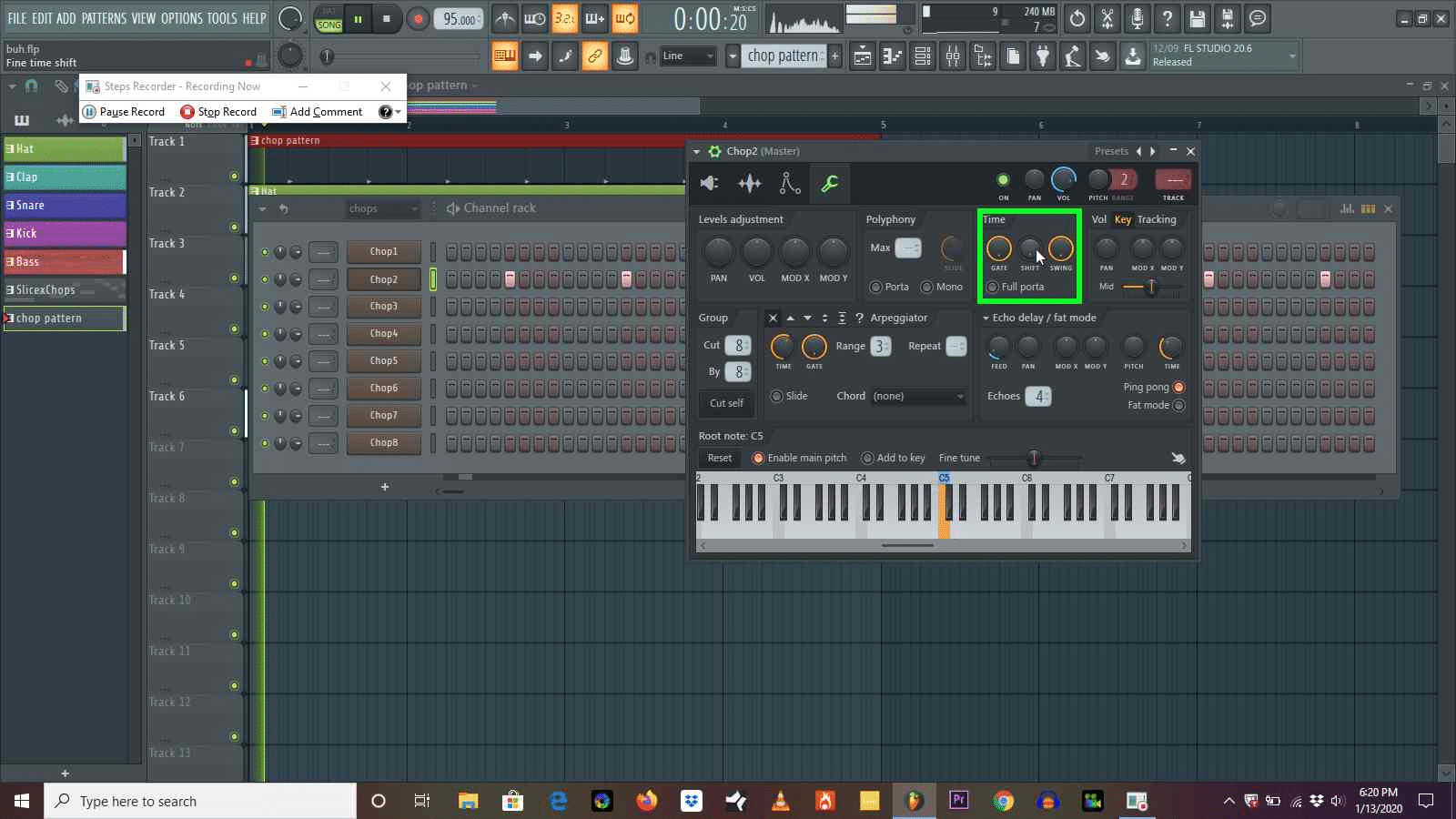Enable Porta in Polyphony section
Screen dimensions: 1456x819
tap(889, 287)
